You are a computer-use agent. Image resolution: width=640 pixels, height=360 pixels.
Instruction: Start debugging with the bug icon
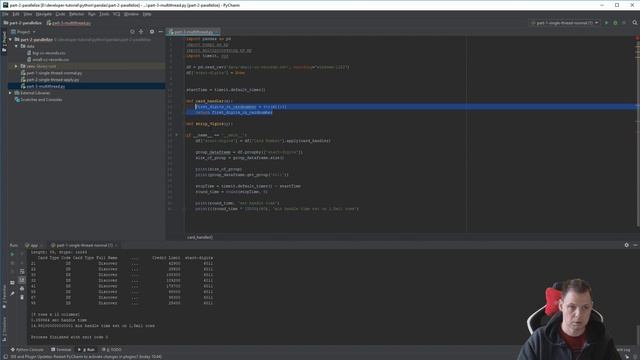pyautogui.click(x=615, y=23)
